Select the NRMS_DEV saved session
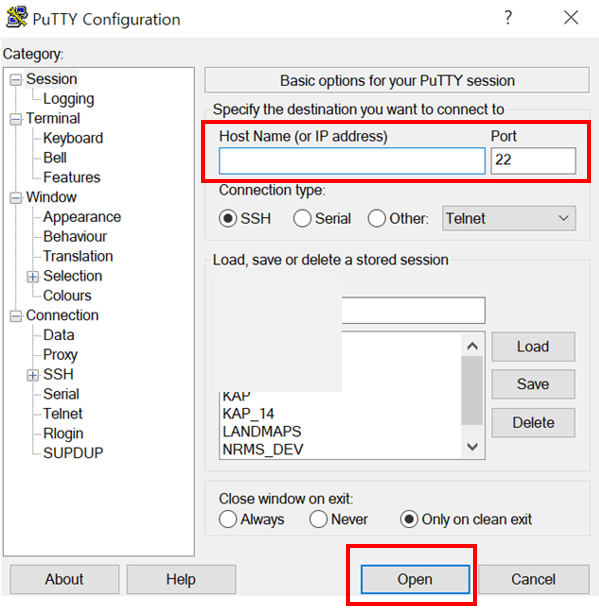The height and width of the screenshot is (608, 599). [x=263, y=449]
